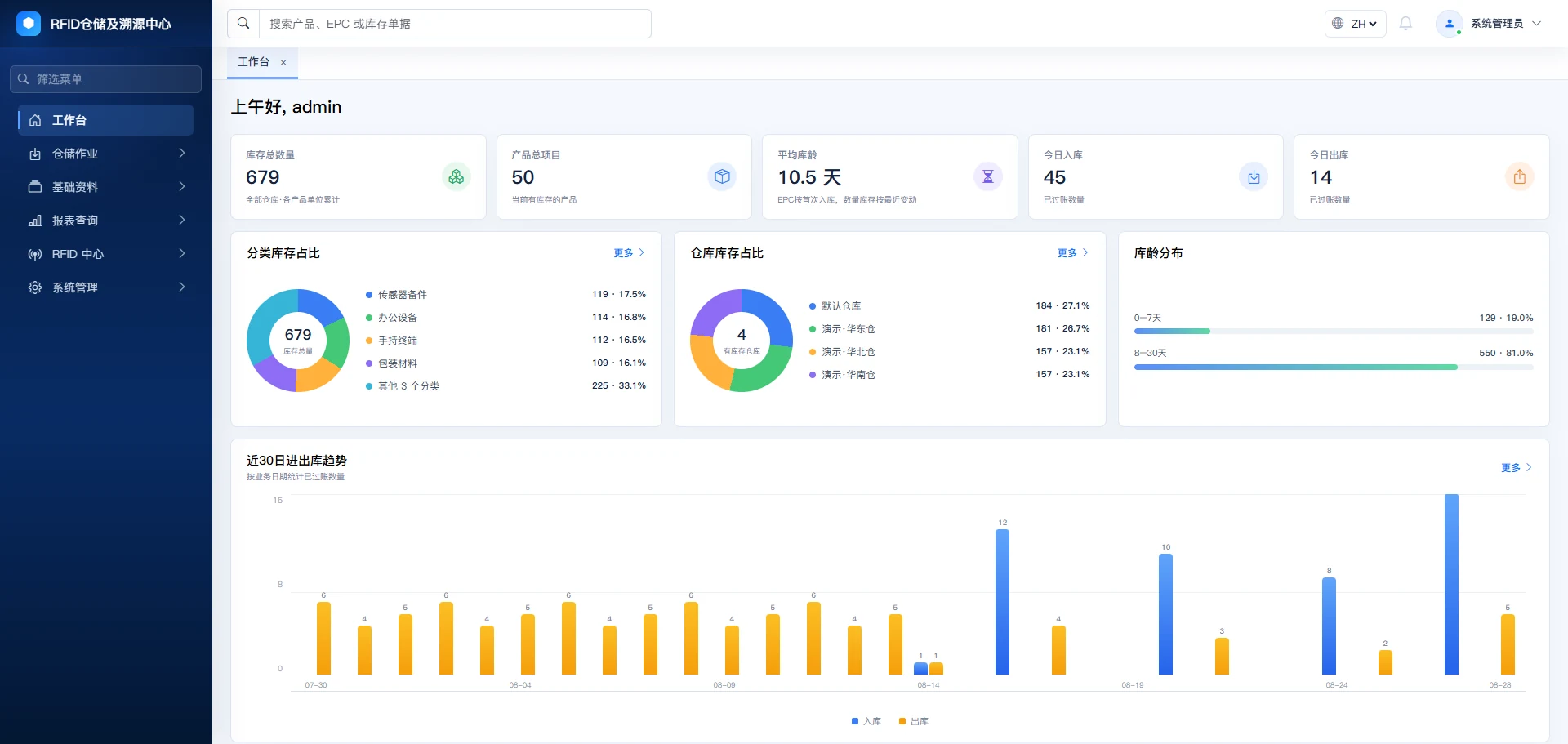This screenshot has width=1568, height=744.
Task: Click the RFID center logo icon
Action: tap(29, 24)
